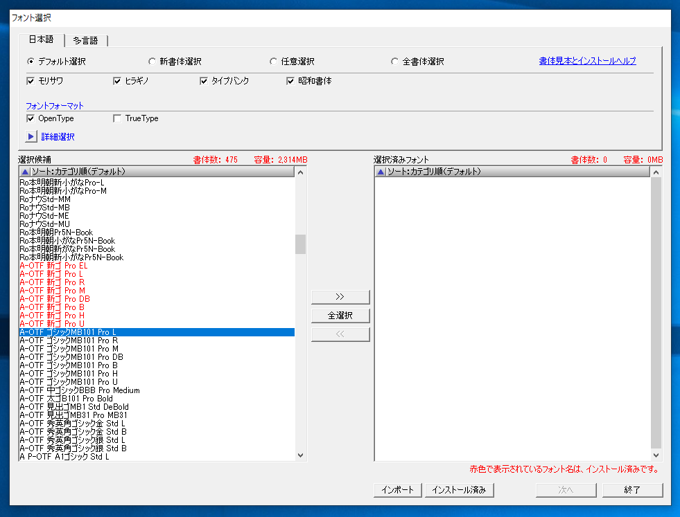680x517 pixels.
Task: Click the 全選択 button
Action: pos(340,315)
